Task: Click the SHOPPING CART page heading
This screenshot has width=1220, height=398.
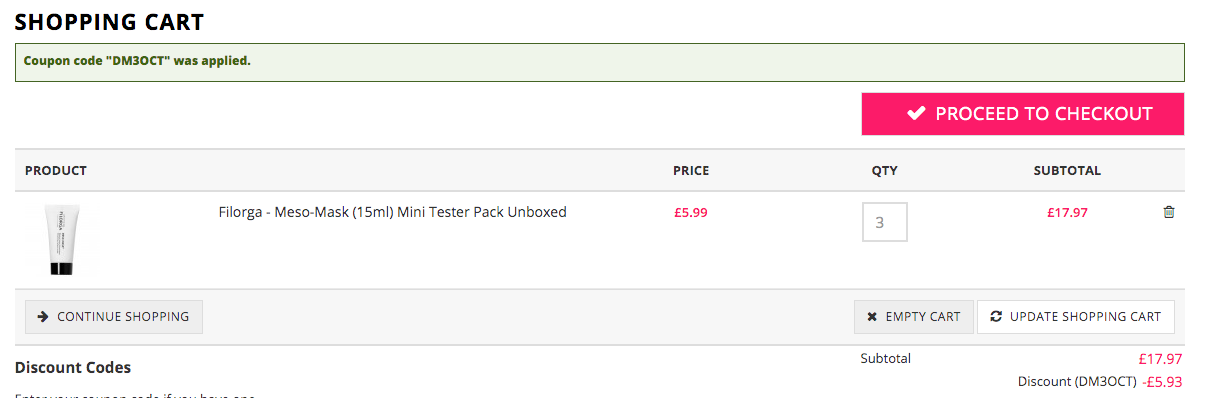Action: coord(110,21)
